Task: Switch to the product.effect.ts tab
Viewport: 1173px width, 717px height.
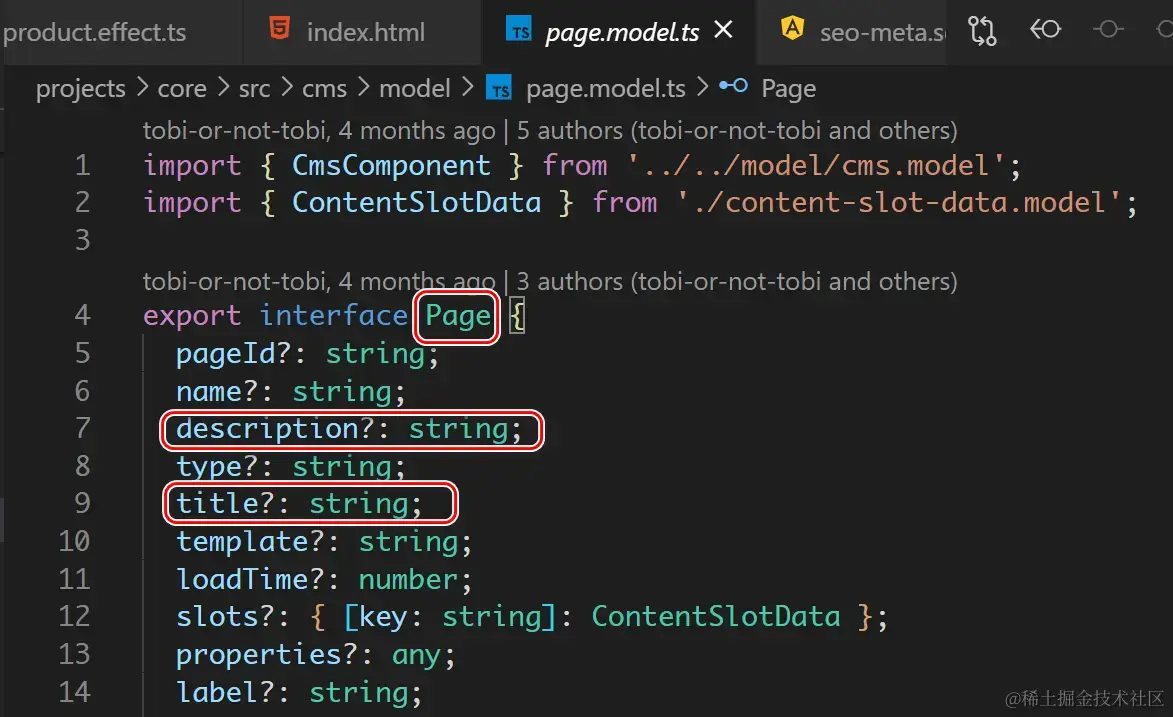Action: click(94, 32)
